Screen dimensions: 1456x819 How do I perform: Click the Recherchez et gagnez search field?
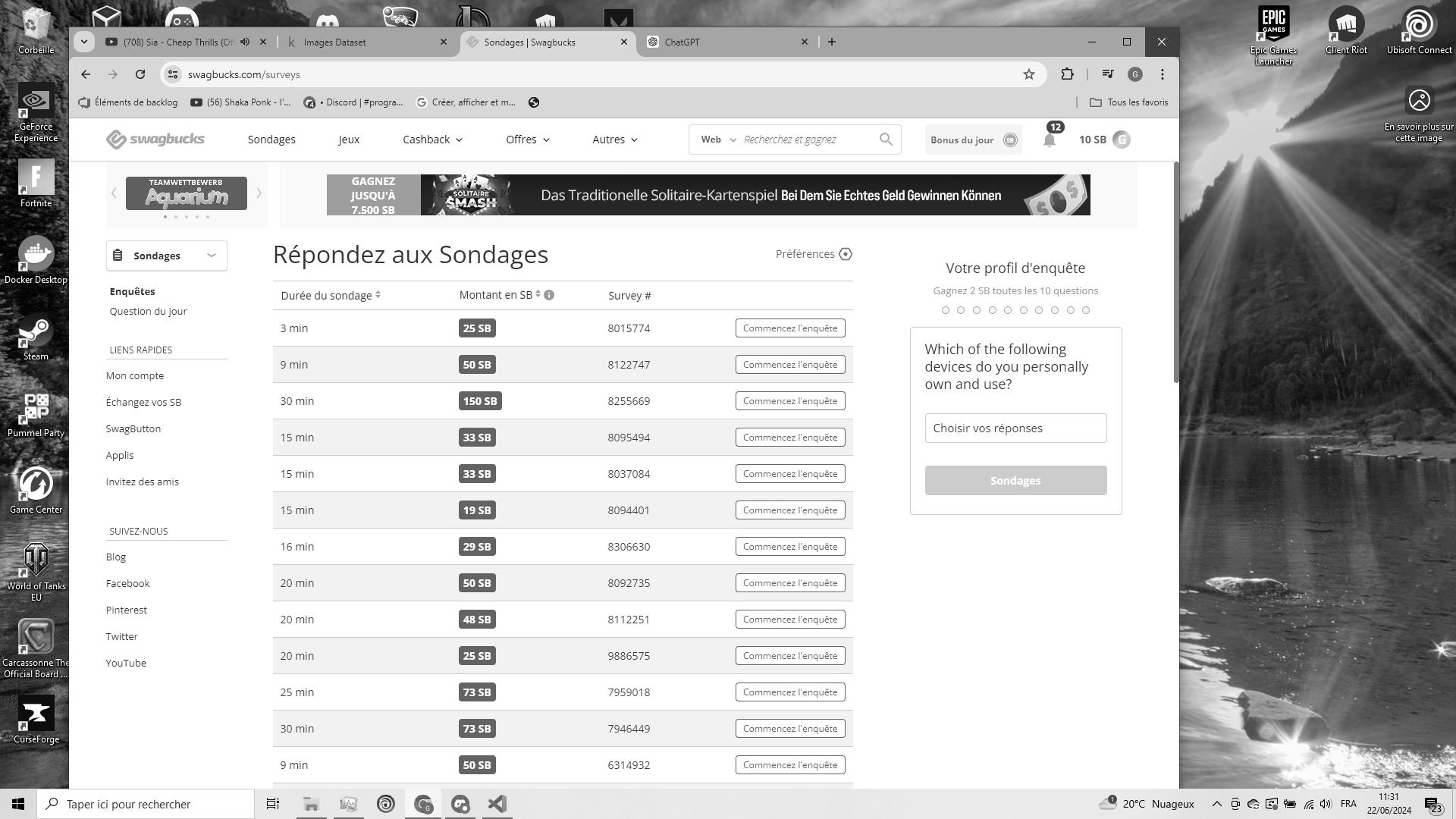pyautogui.click(x=806, y=140)
